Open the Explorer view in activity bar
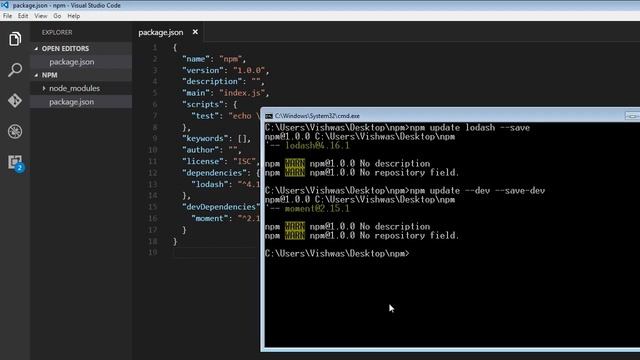640x360 pixels. (15, 39)
